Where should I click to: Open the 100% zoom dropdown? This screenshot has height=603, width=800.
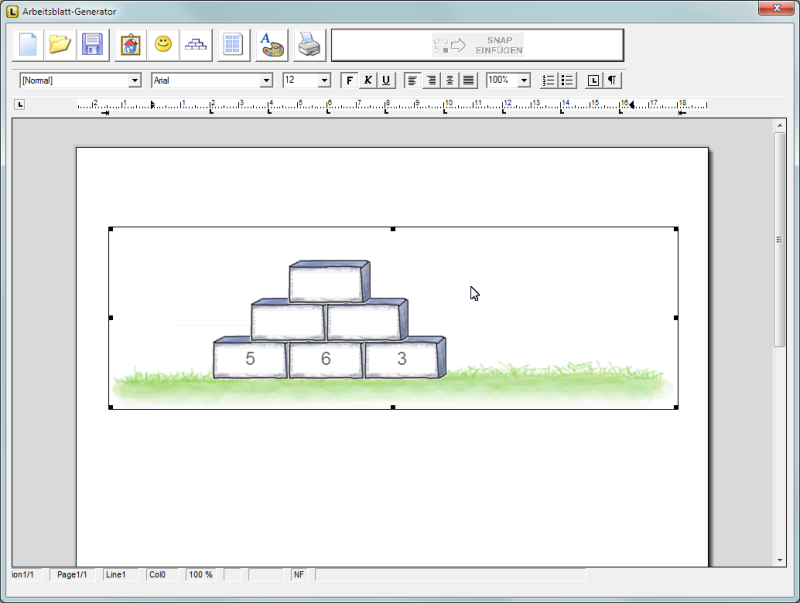(x=524, y=80)
